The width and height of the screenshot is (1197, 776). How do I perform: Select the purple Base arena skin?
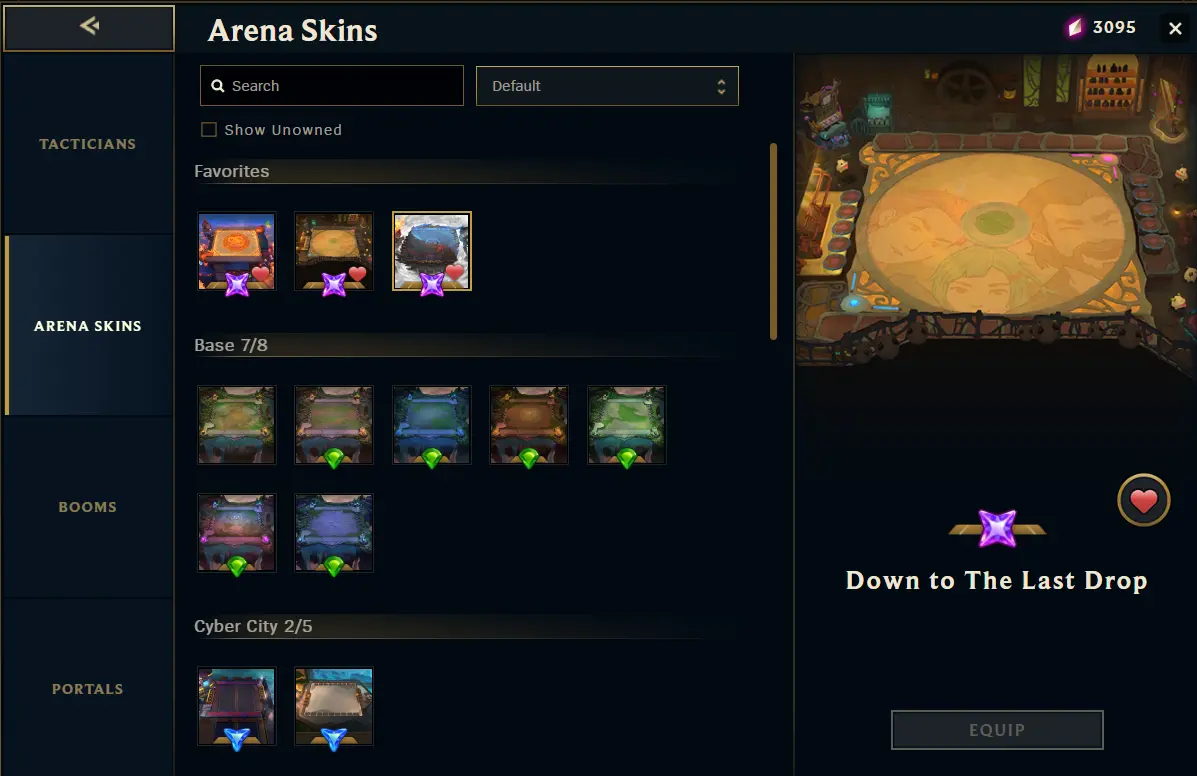pos(334,533)
